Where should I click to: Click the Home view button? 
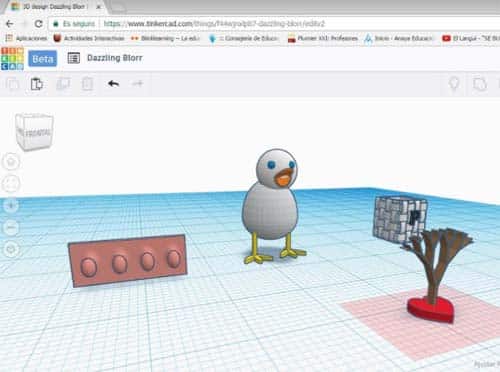point(11,162)
